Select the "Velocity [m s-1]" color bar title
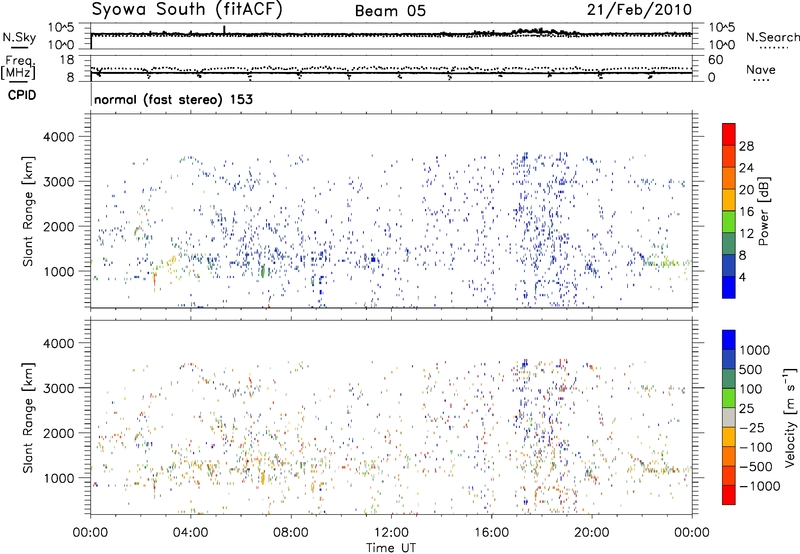Image resolution: width=800 pixels, height=554 pixels. click(790, 417)
